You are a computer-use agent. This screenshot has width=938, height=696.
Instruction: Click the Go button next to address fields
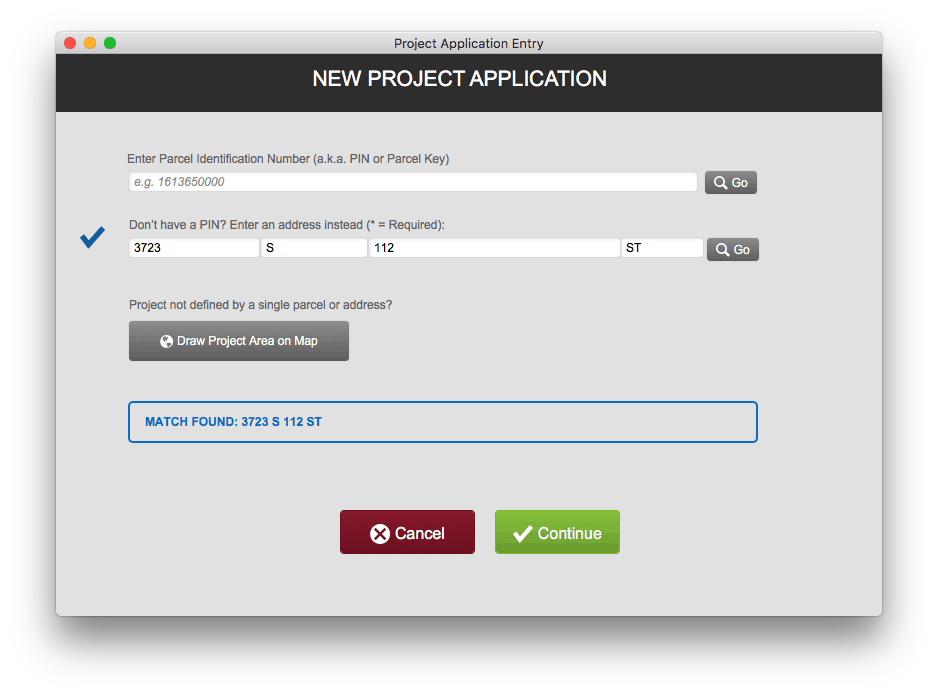point(733,250)
